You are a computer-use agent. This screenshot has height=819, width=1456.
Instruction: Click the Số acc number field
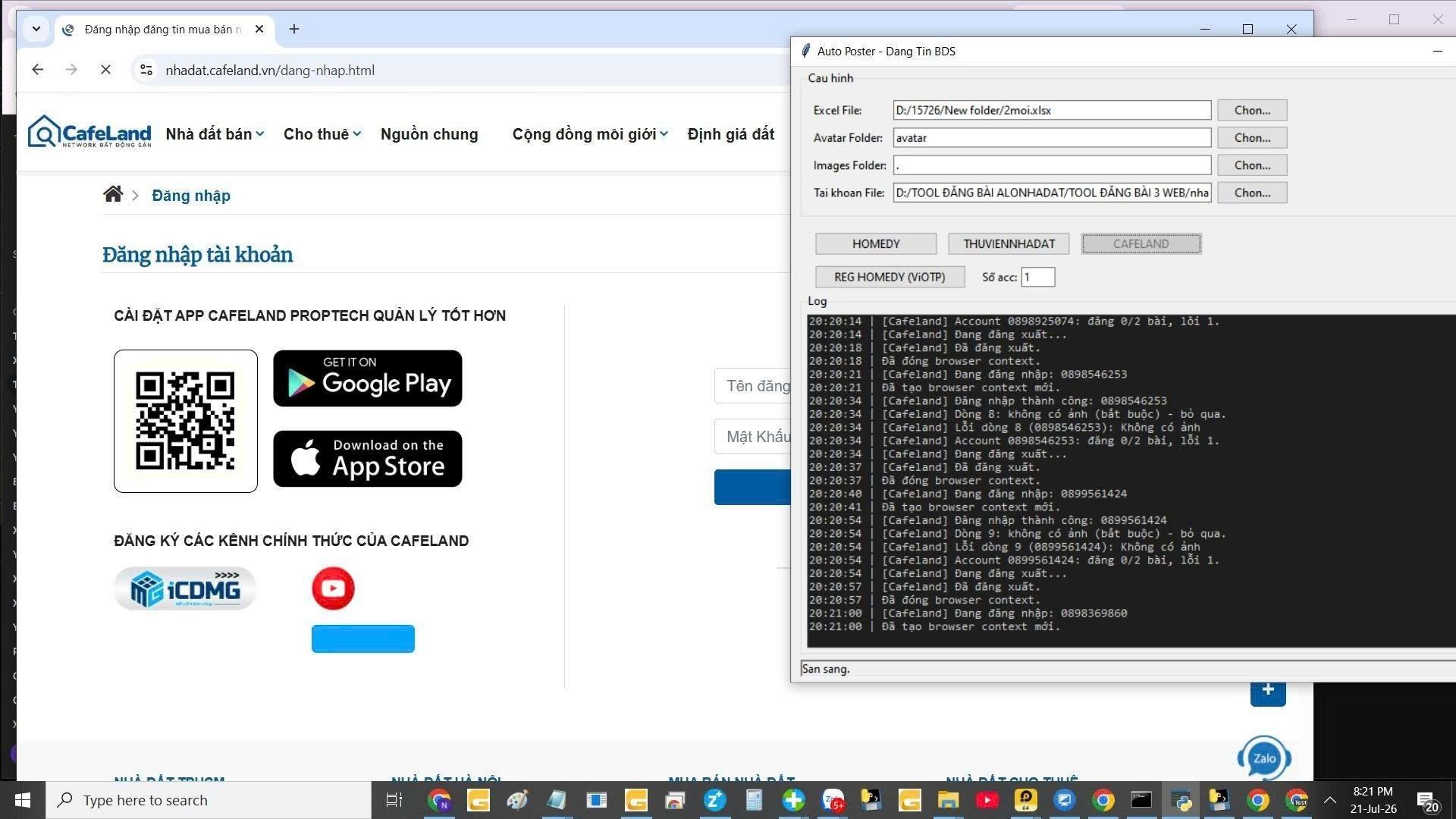point(1037,277)
